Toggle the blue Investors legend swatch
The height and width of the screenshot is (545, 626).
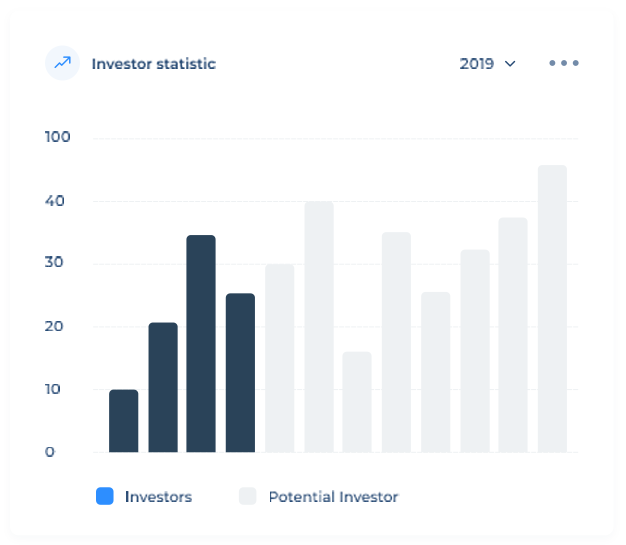[x=105, y=496]
